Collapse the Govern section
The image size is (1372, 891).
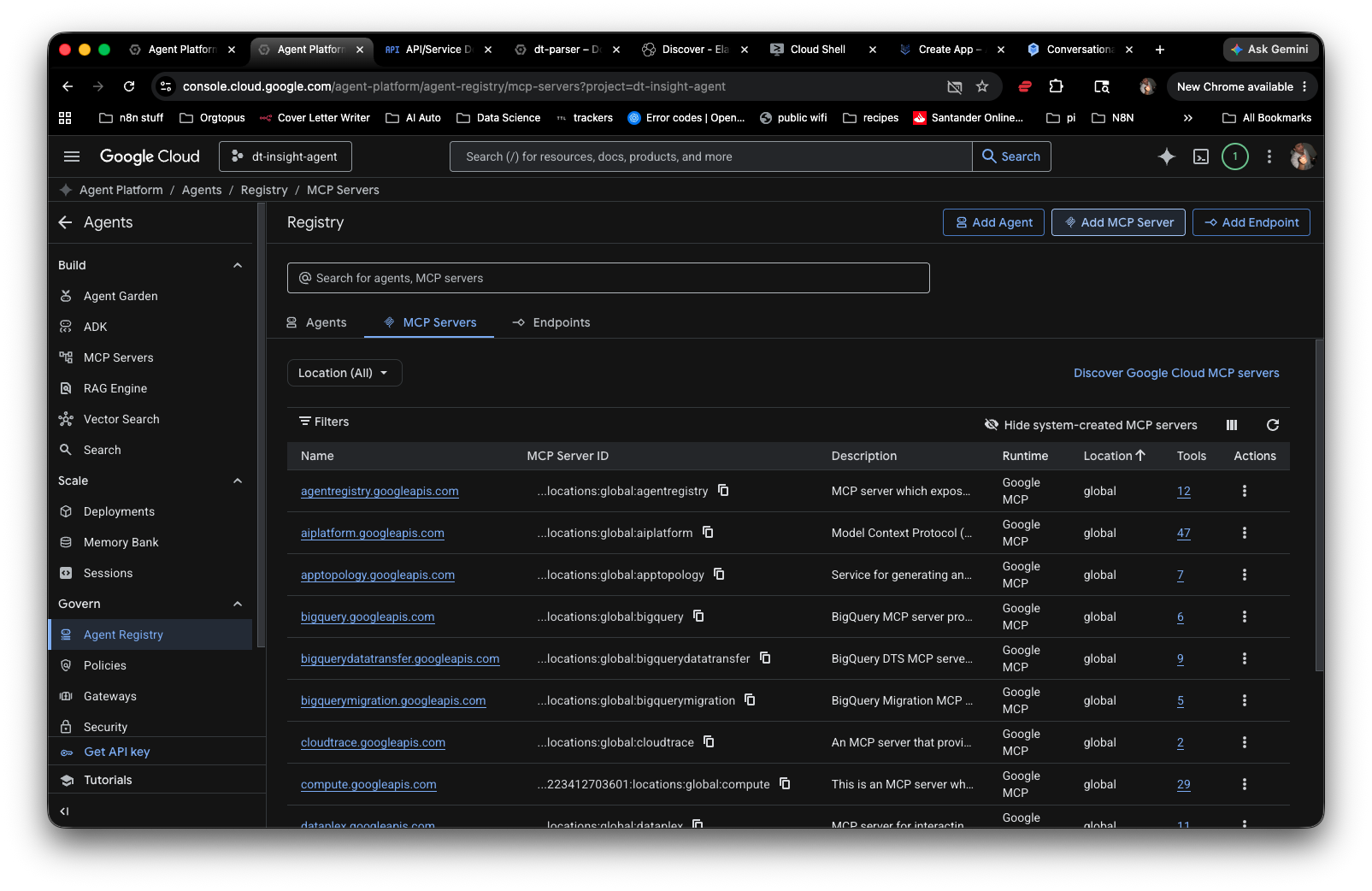(238, 604)
